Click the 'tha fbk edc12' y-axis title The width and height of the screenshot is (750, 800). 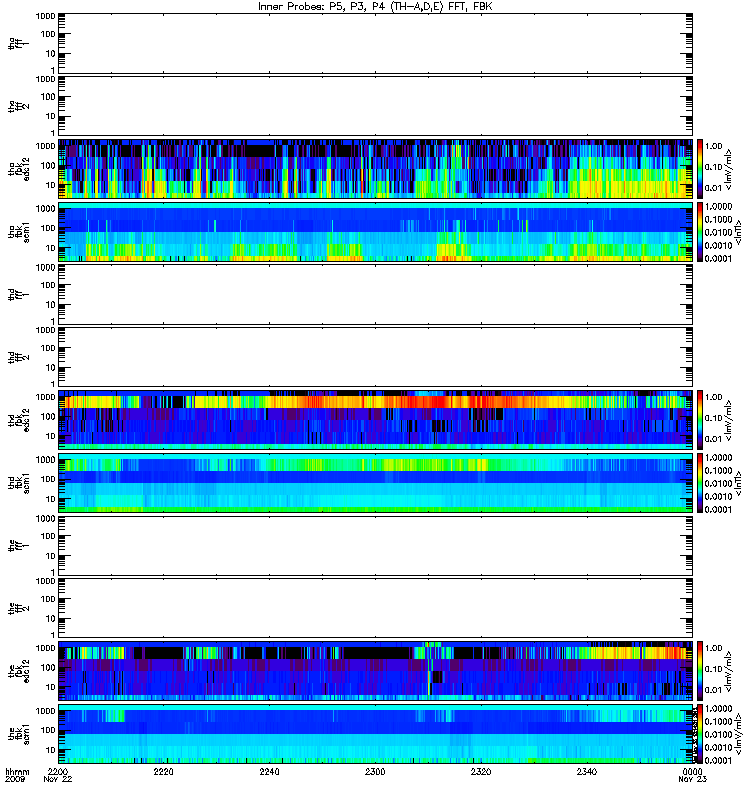pyautogui.click(x=19, y=168)
